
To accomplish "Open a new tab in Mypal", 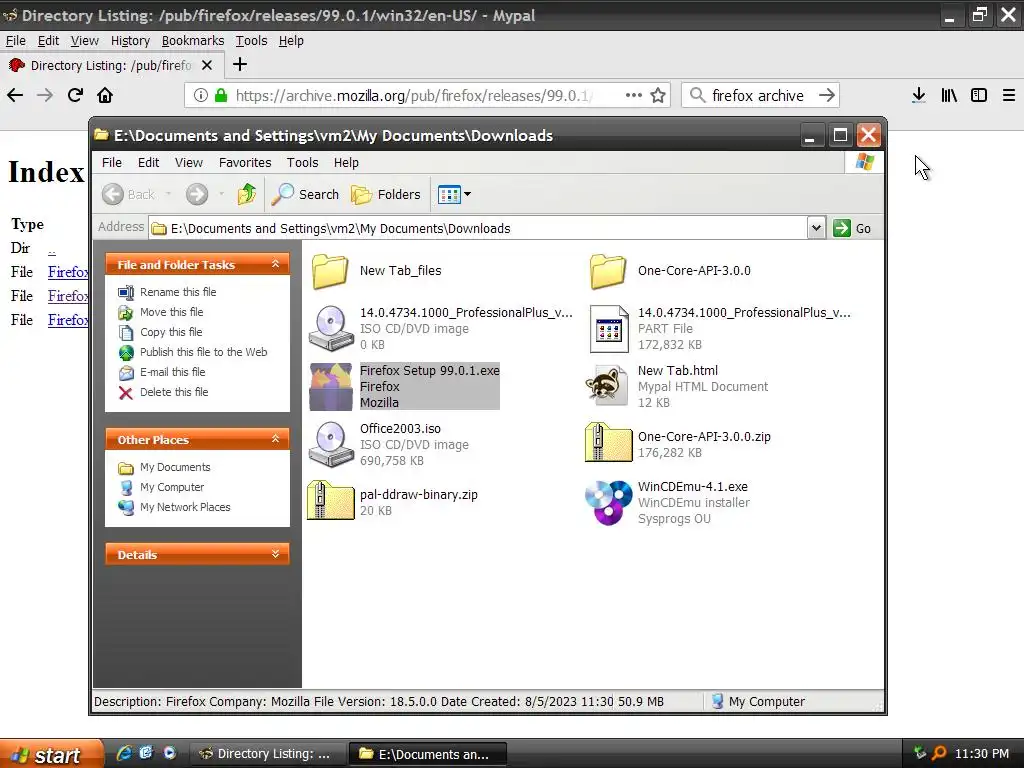I will (x=240, y=64).
